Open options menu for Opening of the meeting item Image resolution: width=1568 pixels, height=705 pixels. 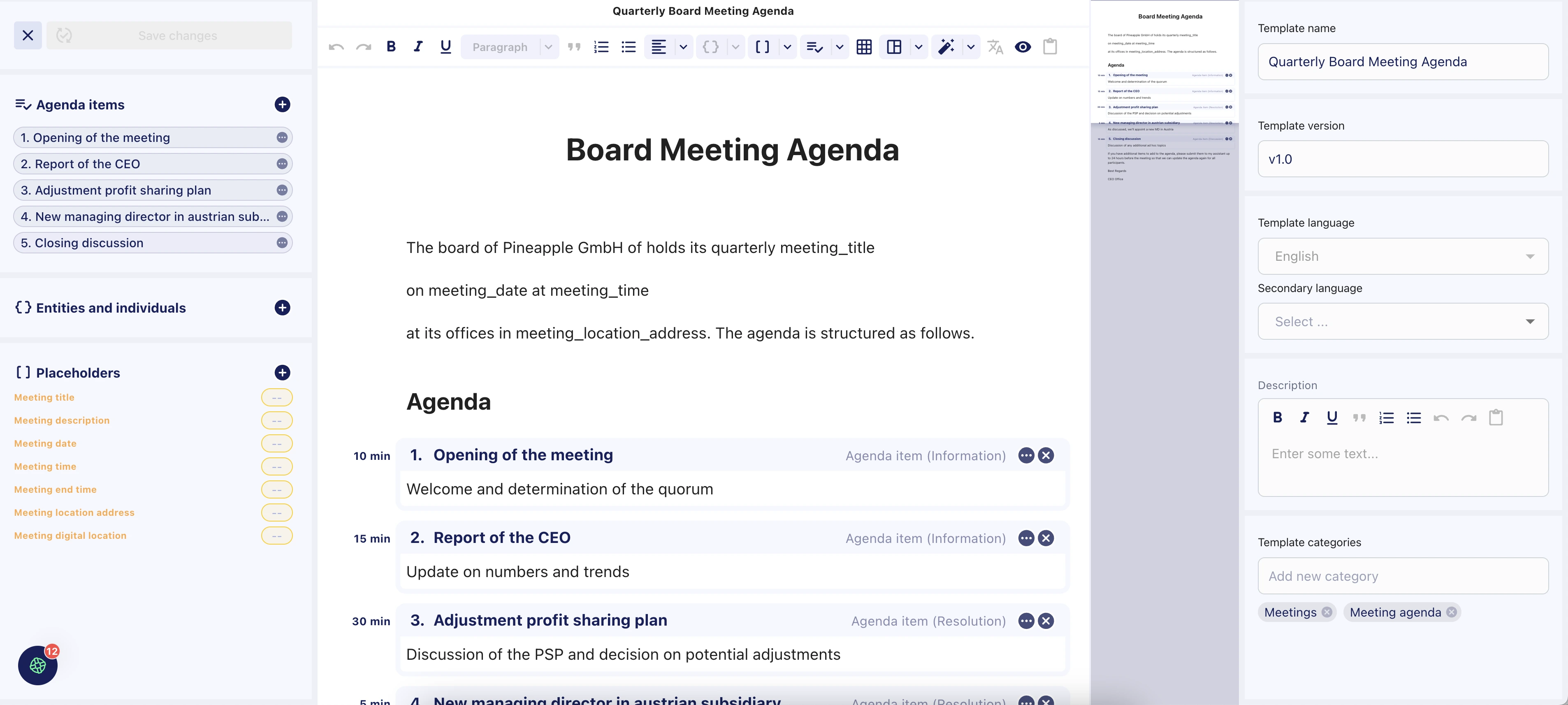click(x=1026, y=455)
